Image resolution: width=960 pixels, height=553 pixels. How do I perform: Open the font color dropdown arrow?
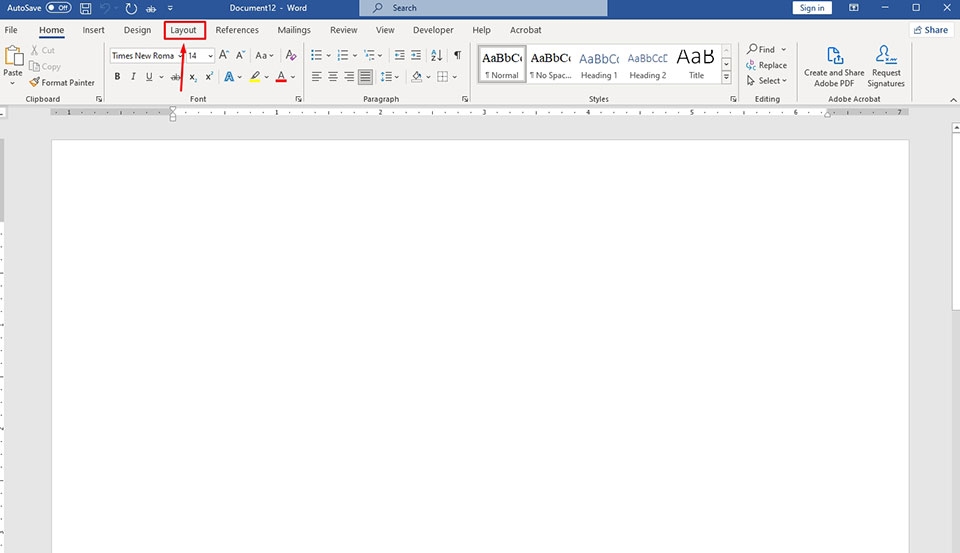click(x=293, y=77)
